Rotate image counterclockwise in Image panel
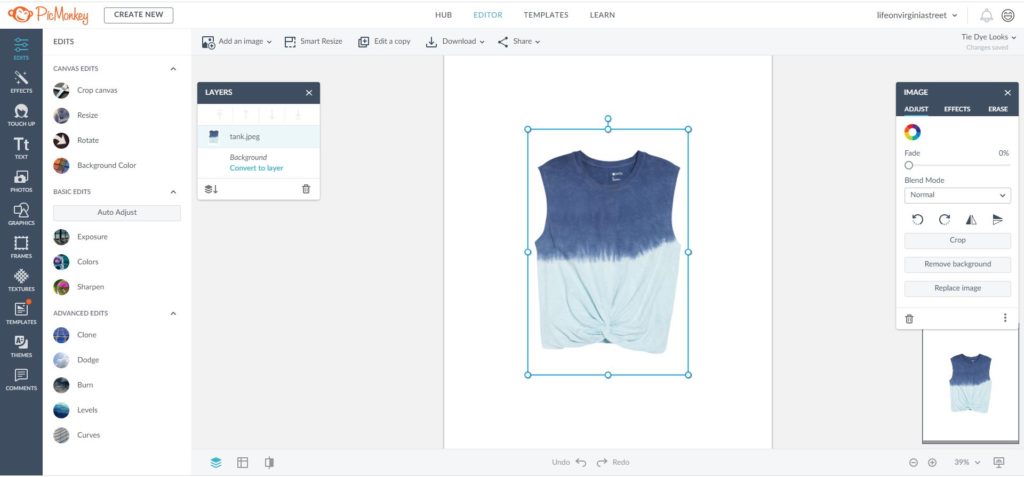The image size is (1024, 477). pos(917,219)
